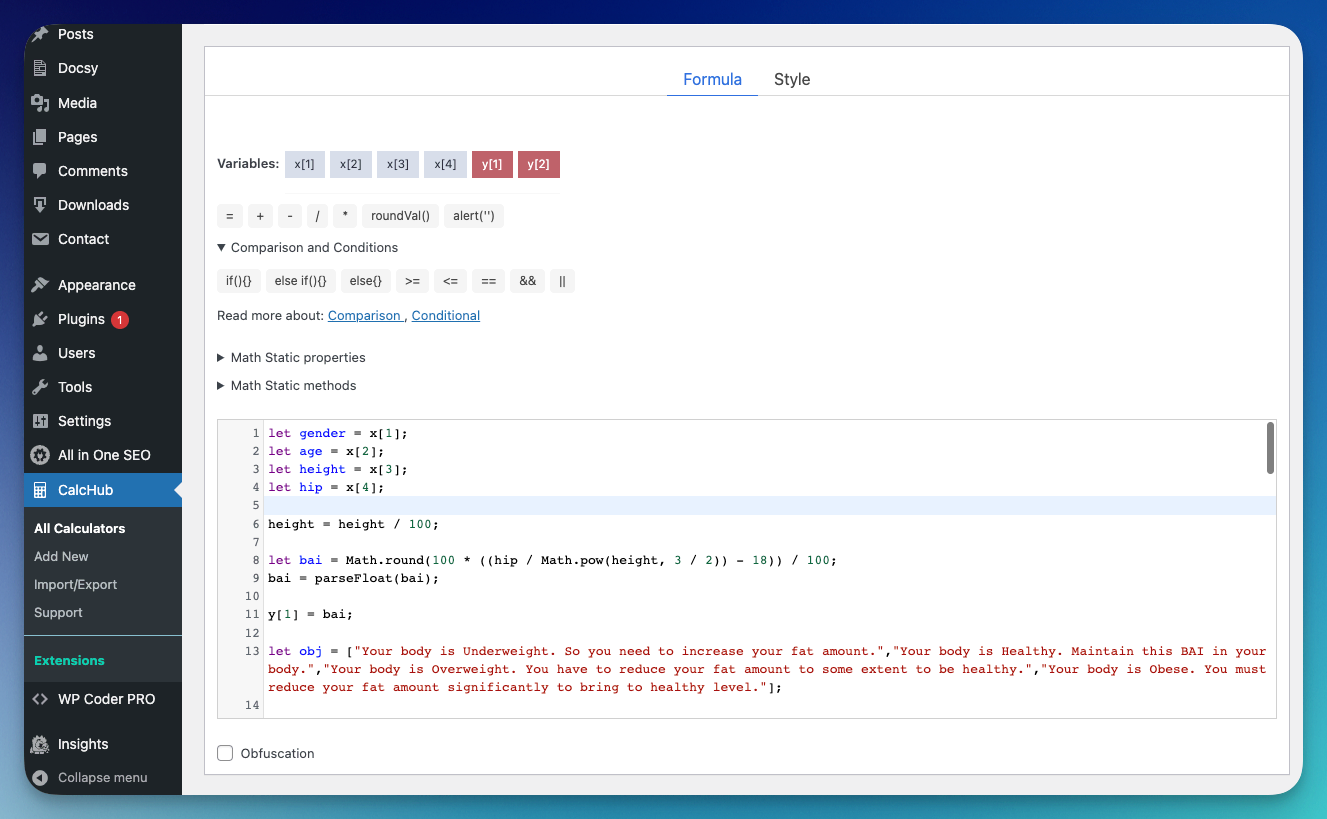
Task: Collapse Comparison and Conditions section
Action: click(x=308, y=247)
